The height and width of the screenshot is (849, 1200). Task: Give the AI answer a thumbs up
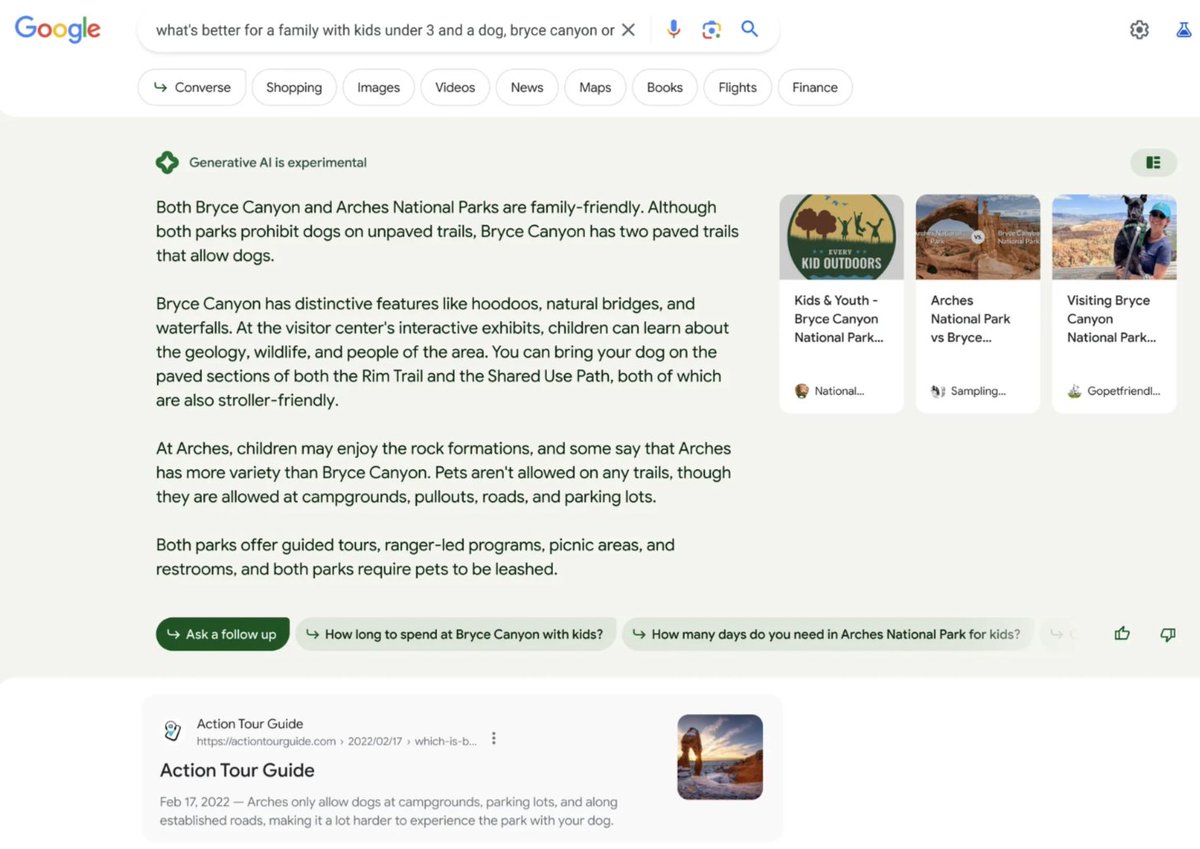click(1122, 633)
